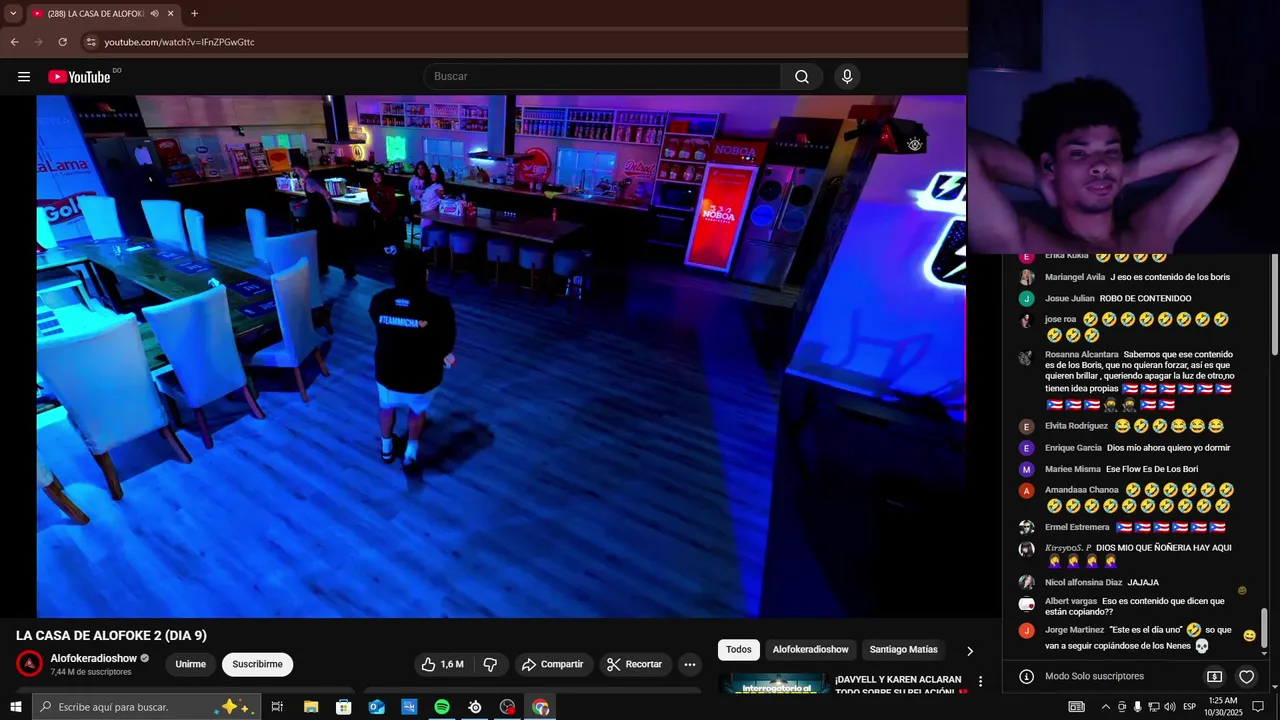Pause the video by clicking player
The width and height of the screenshot is (1280, 720).
click(x=501, y=356)
